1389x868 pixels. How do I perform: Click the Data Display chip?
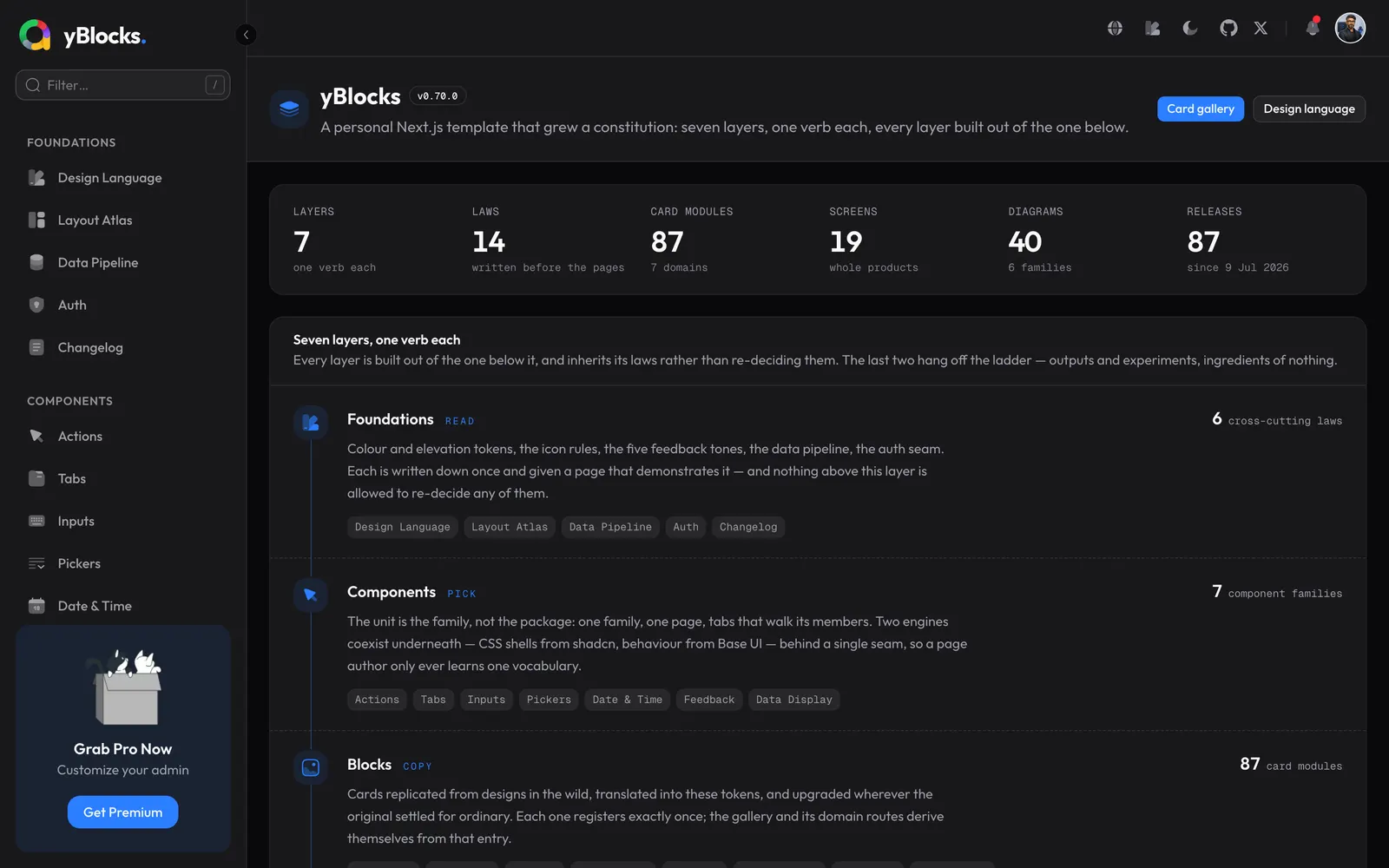[x=794, y=700]
